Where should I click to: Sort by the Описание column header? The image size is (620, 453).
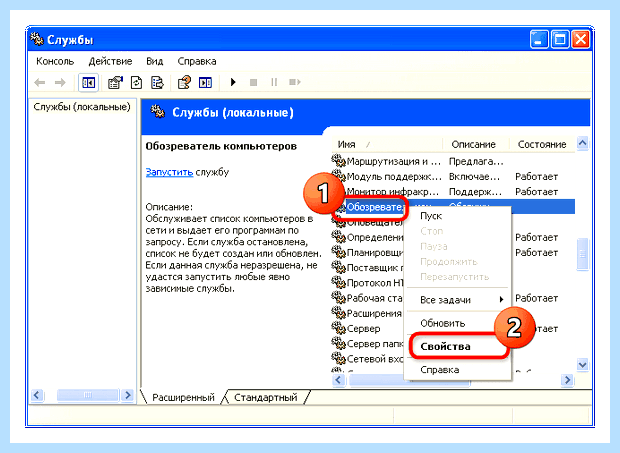tap(475, 144)
